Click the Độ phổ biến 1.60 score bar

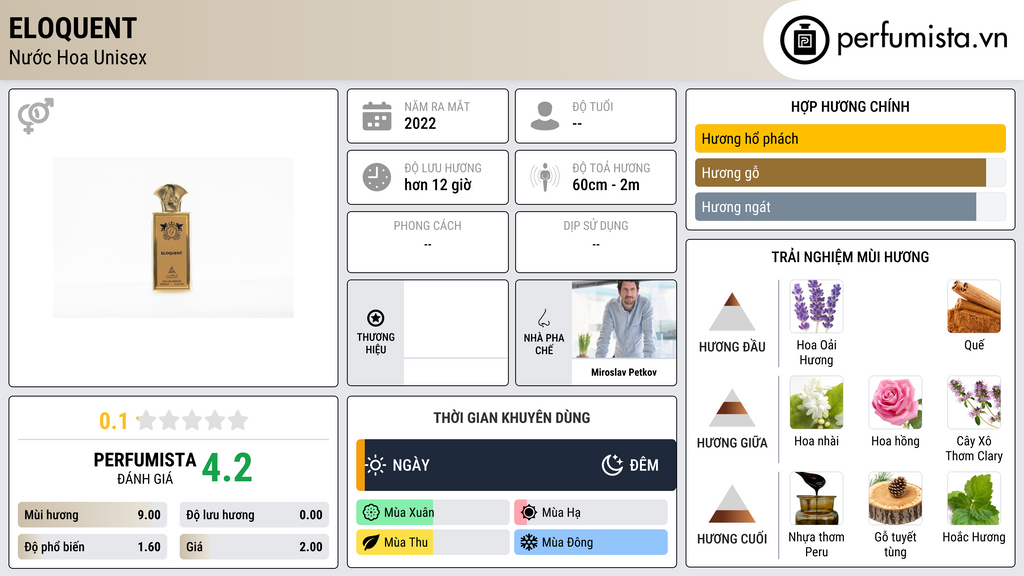point(92,547)
